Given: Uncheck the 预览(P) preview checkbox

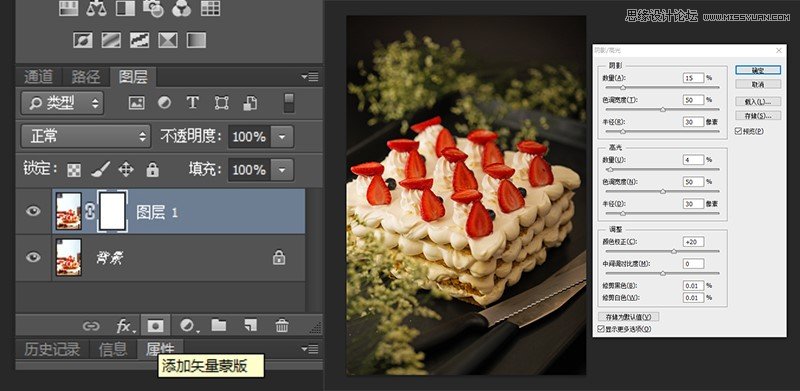Looking at the screenshot, I should [738, 131].
